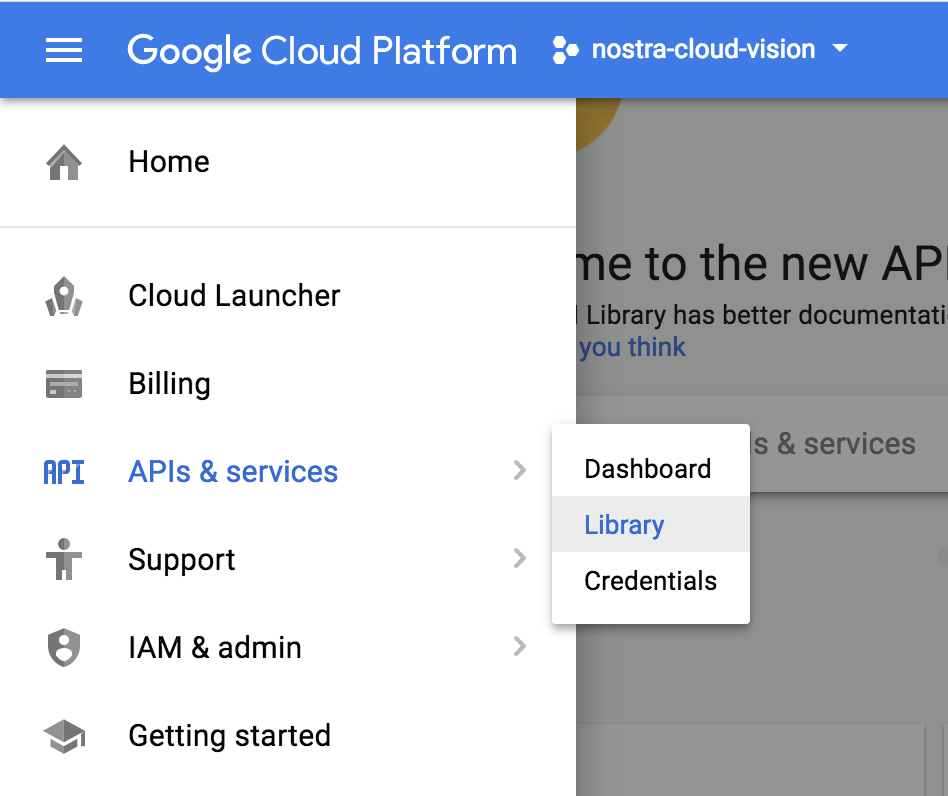The height and width of the screenshot is (796, 948).
Task: Click the Cloud Launcher rocket icon
Action: (64, 296)
